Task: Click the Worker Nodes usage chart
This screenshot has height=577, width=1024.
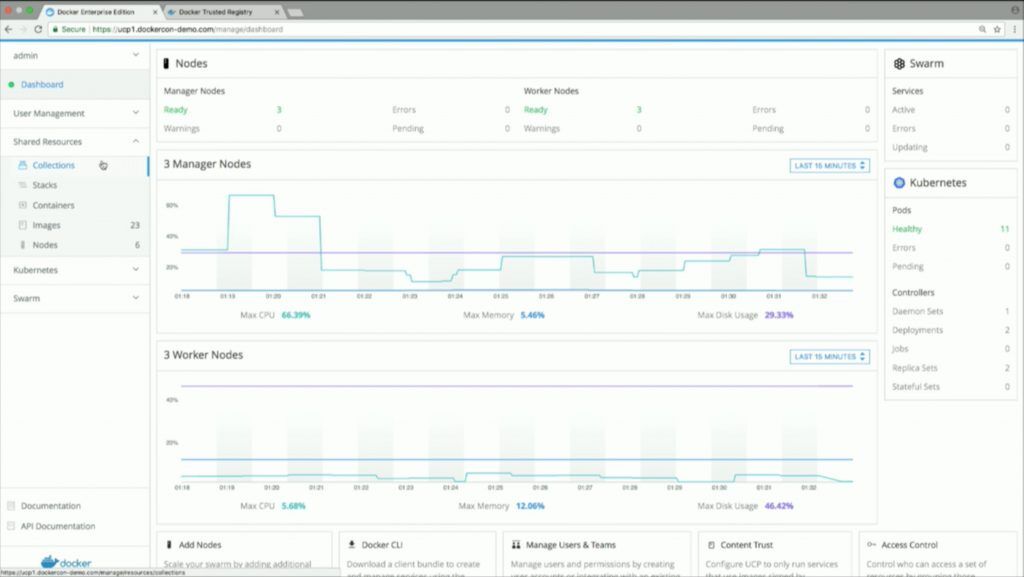Action: tap(516, 434)
